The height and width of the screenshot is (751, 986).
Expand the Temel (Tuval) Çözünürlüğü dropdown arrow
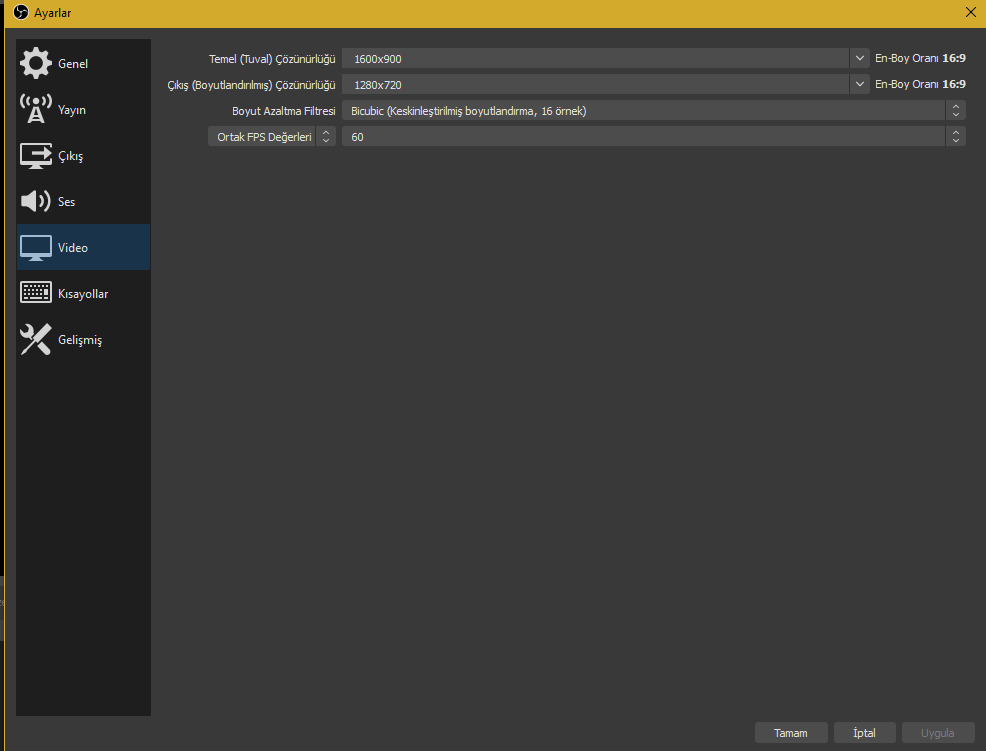click(860, 58)
